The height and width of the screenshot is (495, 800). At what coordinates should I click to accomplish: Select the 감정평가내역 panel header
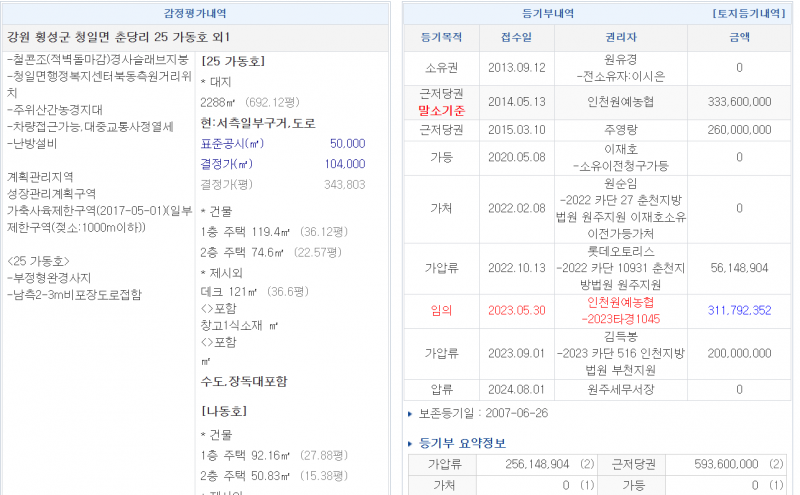(x=195, y=14)
